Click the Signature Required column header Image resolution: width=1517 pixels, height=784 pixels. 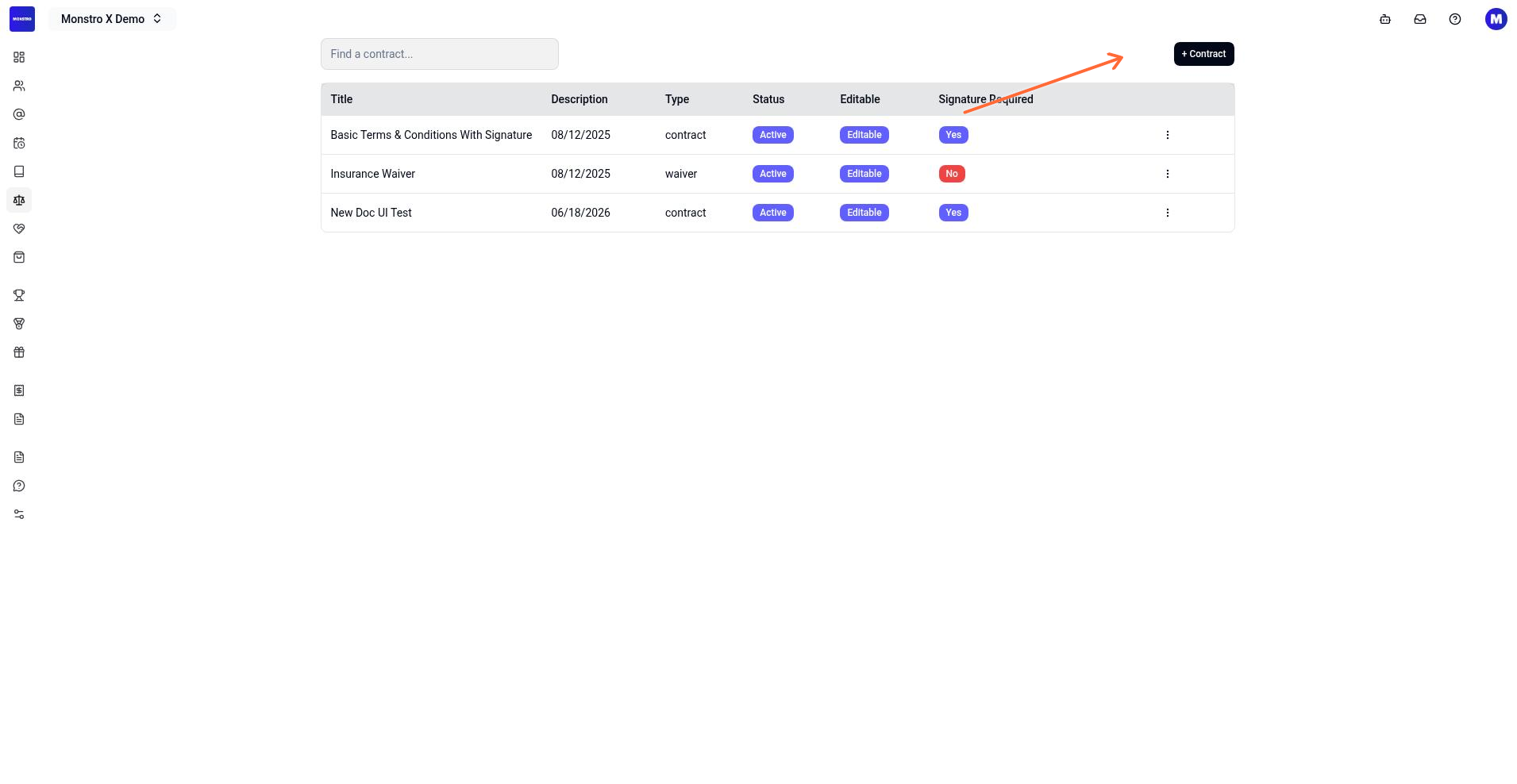click(986, 99)
